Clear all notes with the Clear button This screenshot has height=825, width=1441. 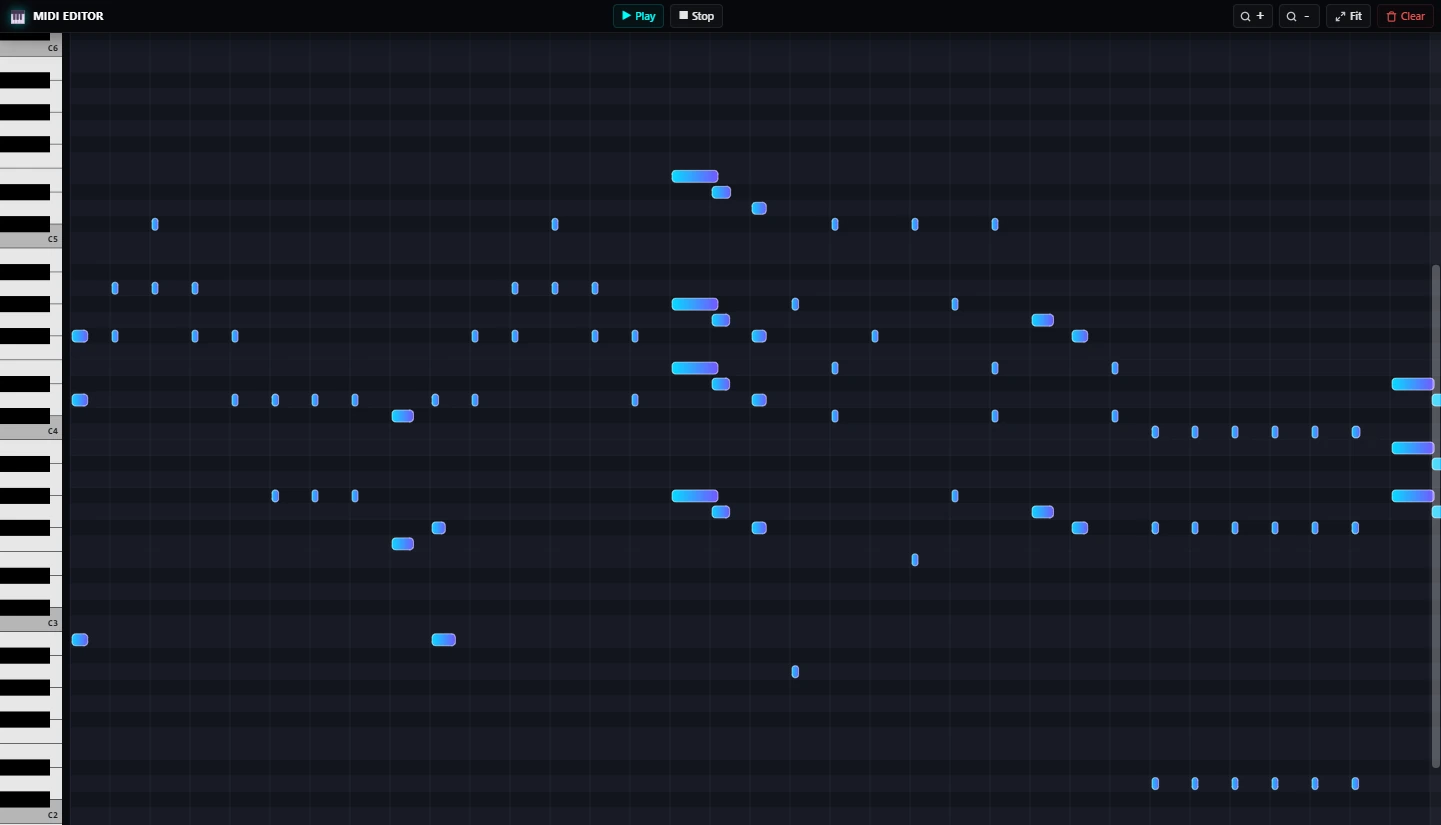click(1405, 16)
